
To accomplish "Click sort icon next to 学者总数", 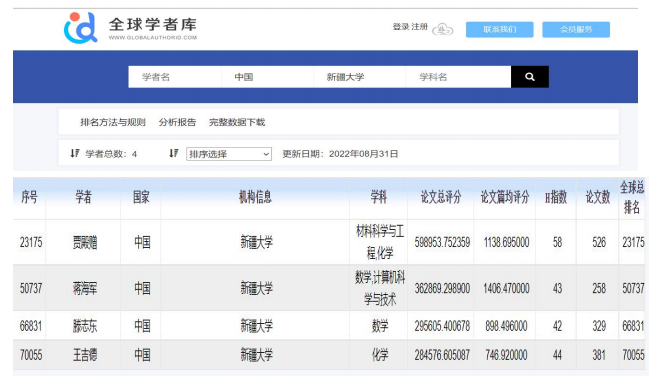I will [75, 153].
